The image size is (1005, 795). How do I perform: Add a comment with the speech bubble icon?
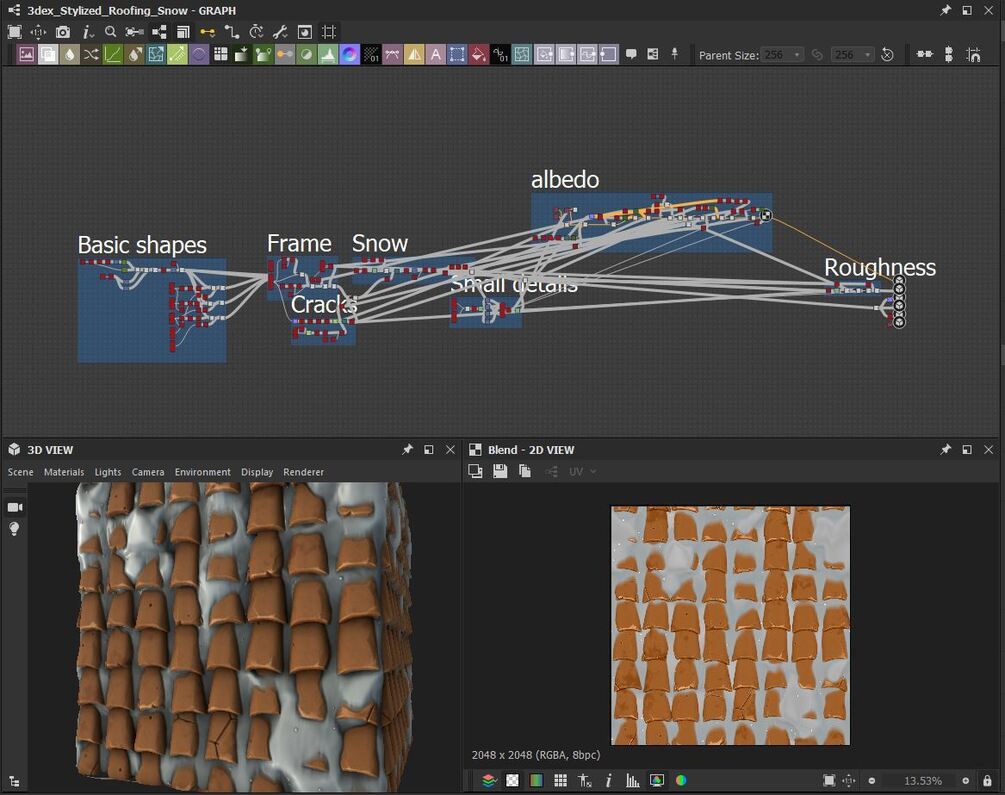(631, 55)
